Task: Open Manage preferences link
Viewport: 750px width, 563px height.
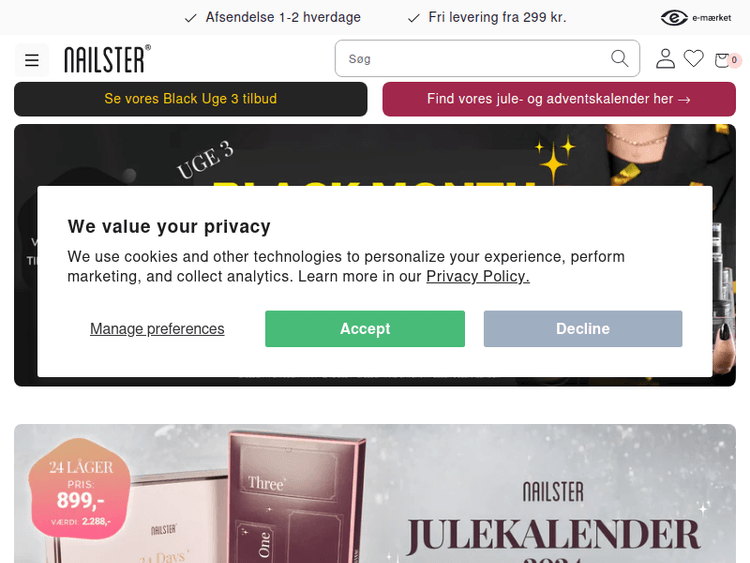Action: (x=157, y=329)
